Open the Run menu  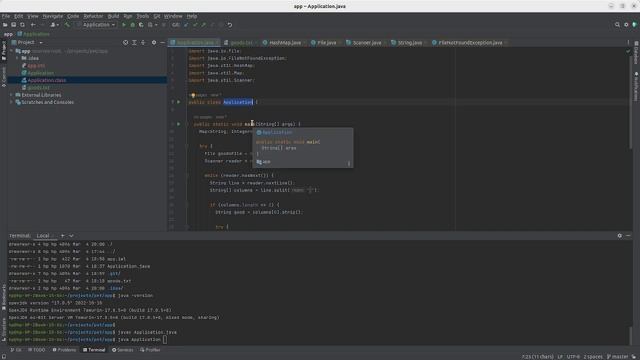128,16
